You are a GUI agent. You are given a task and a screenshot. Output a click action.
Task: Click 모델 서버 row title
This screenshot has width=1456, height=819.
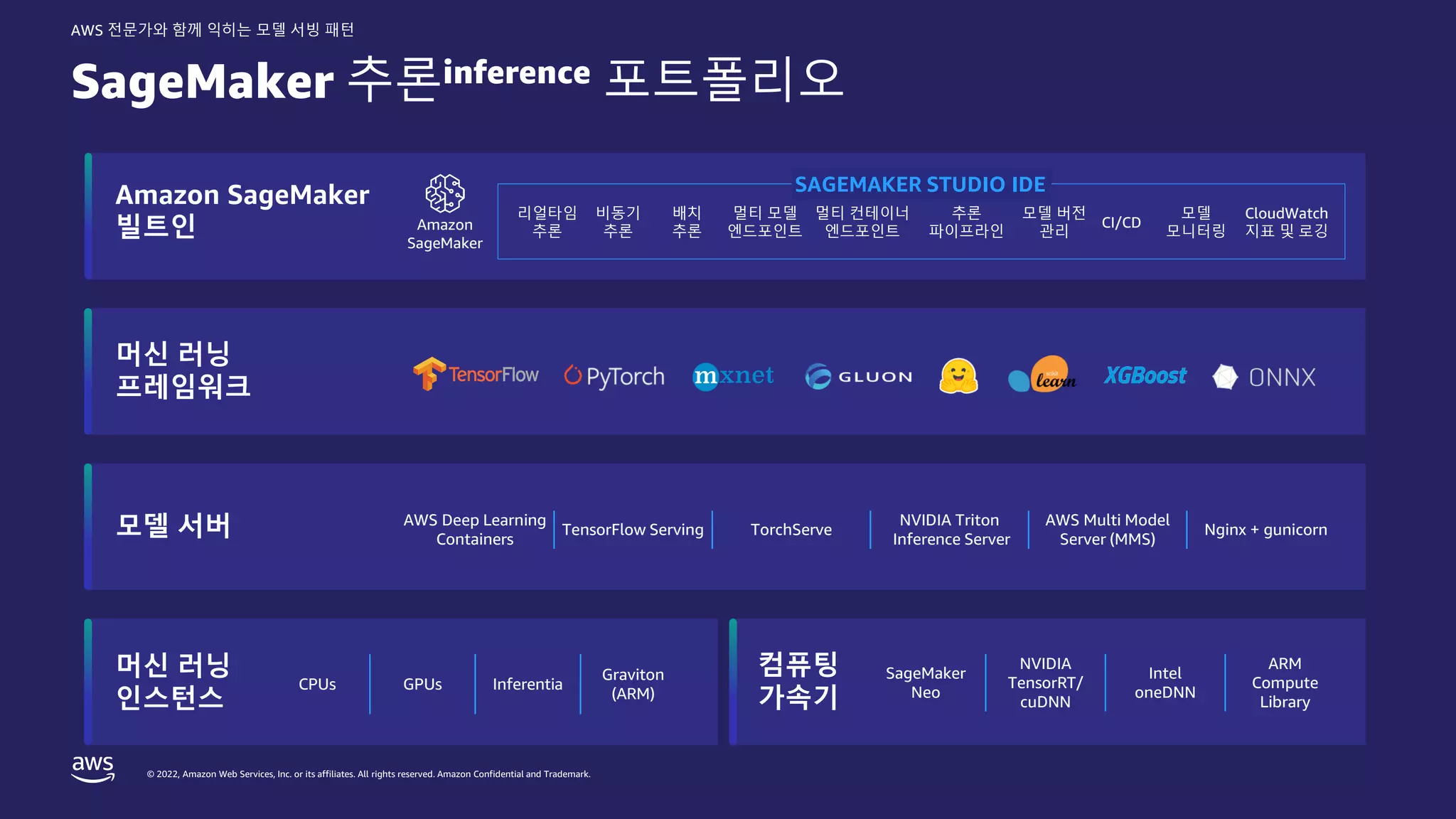[173, 526]
